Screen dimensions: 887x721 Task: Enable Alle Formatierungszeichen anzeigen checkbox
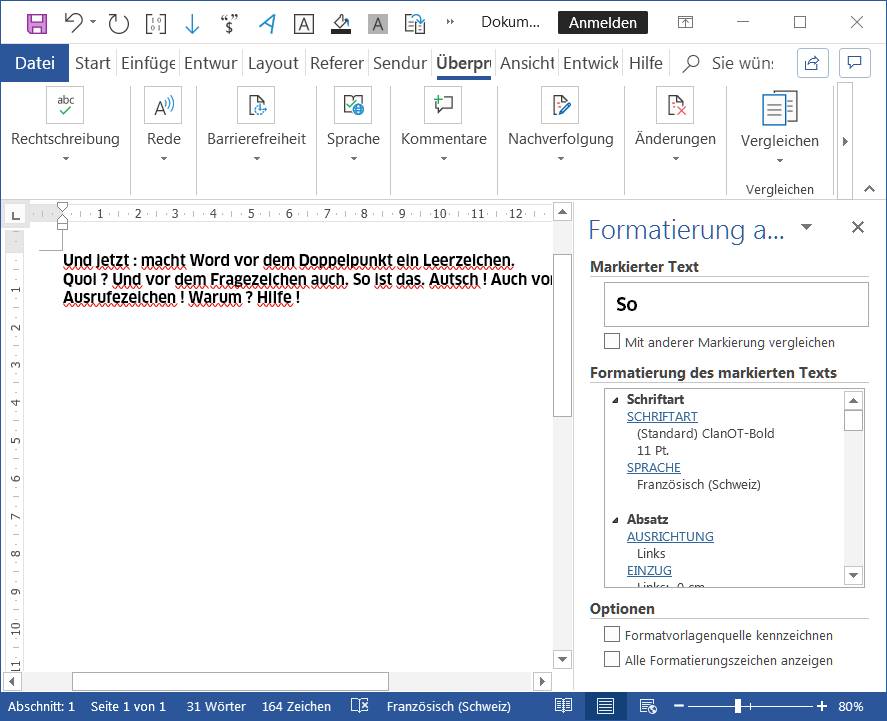612,659
